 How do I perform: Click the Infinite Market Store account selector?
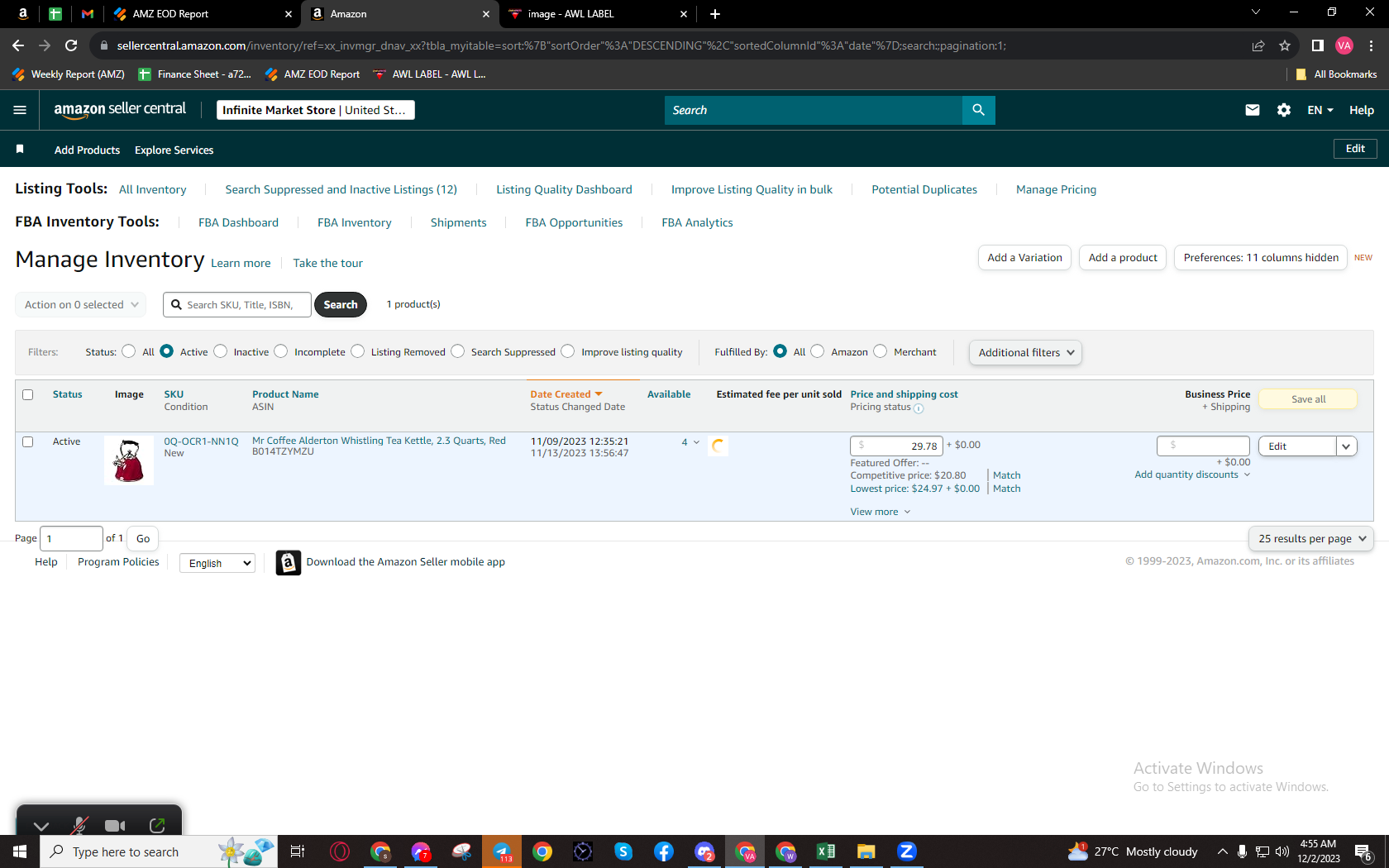[x=315, y=110]
